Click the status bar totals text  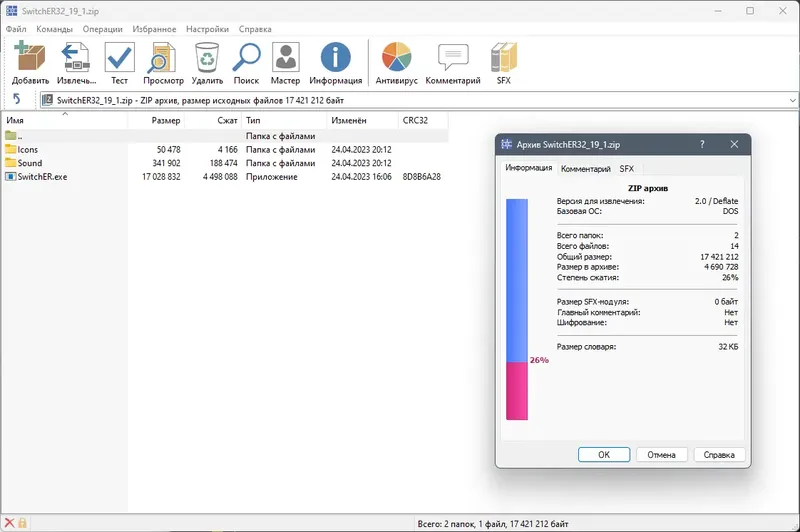[x=493, y=523]
